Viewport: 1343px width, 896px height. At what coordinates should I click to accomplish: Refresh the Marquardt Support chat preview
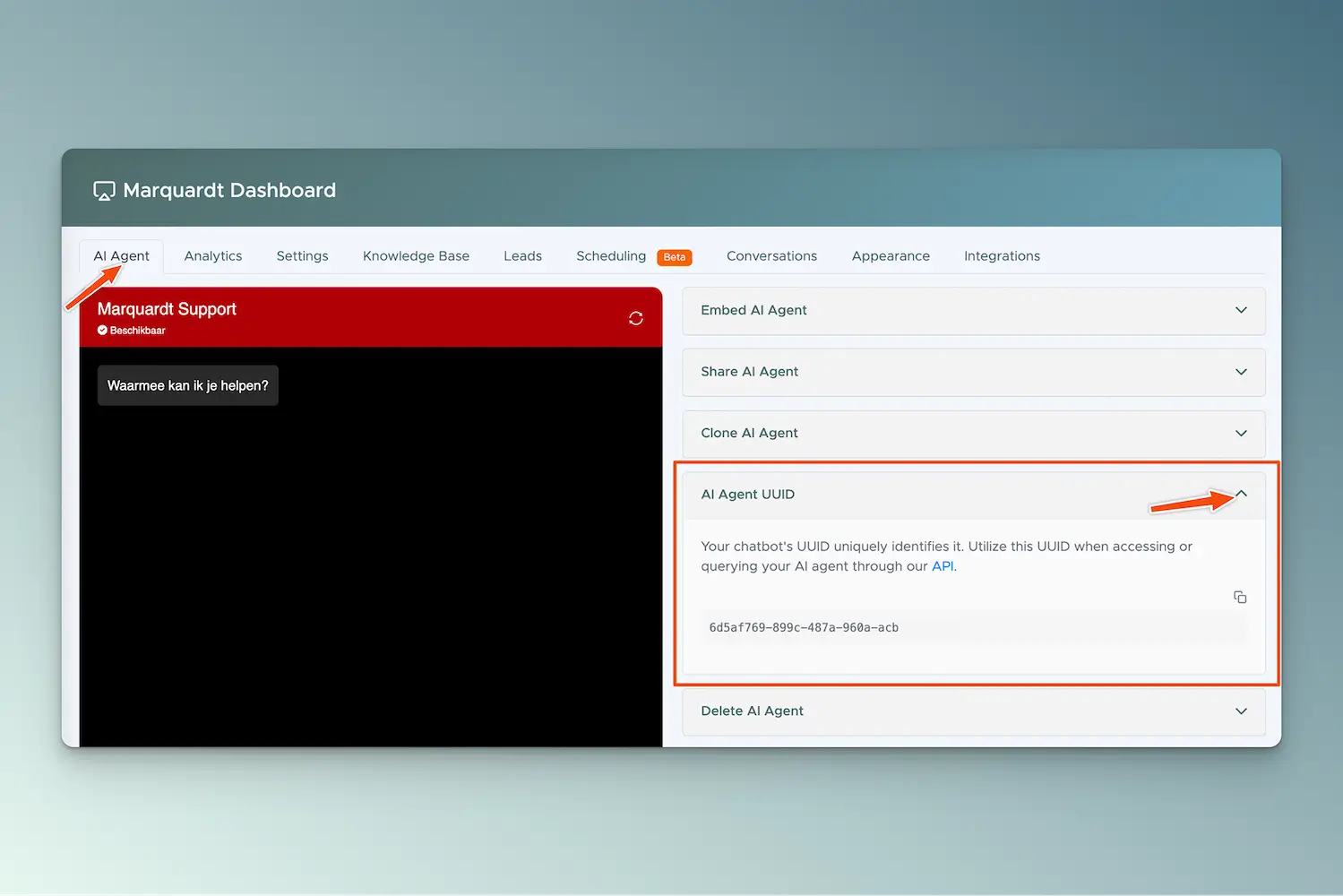636,318
